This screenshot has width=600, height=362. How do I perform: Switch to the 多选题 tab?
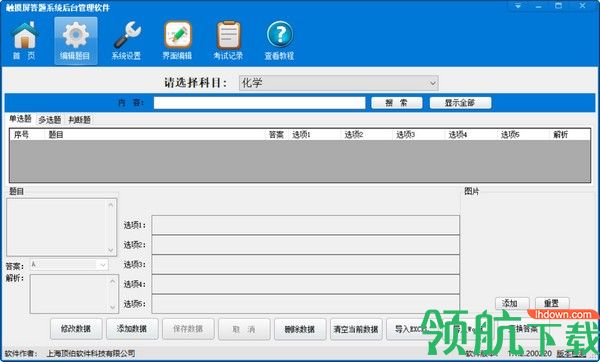(50, 120)
